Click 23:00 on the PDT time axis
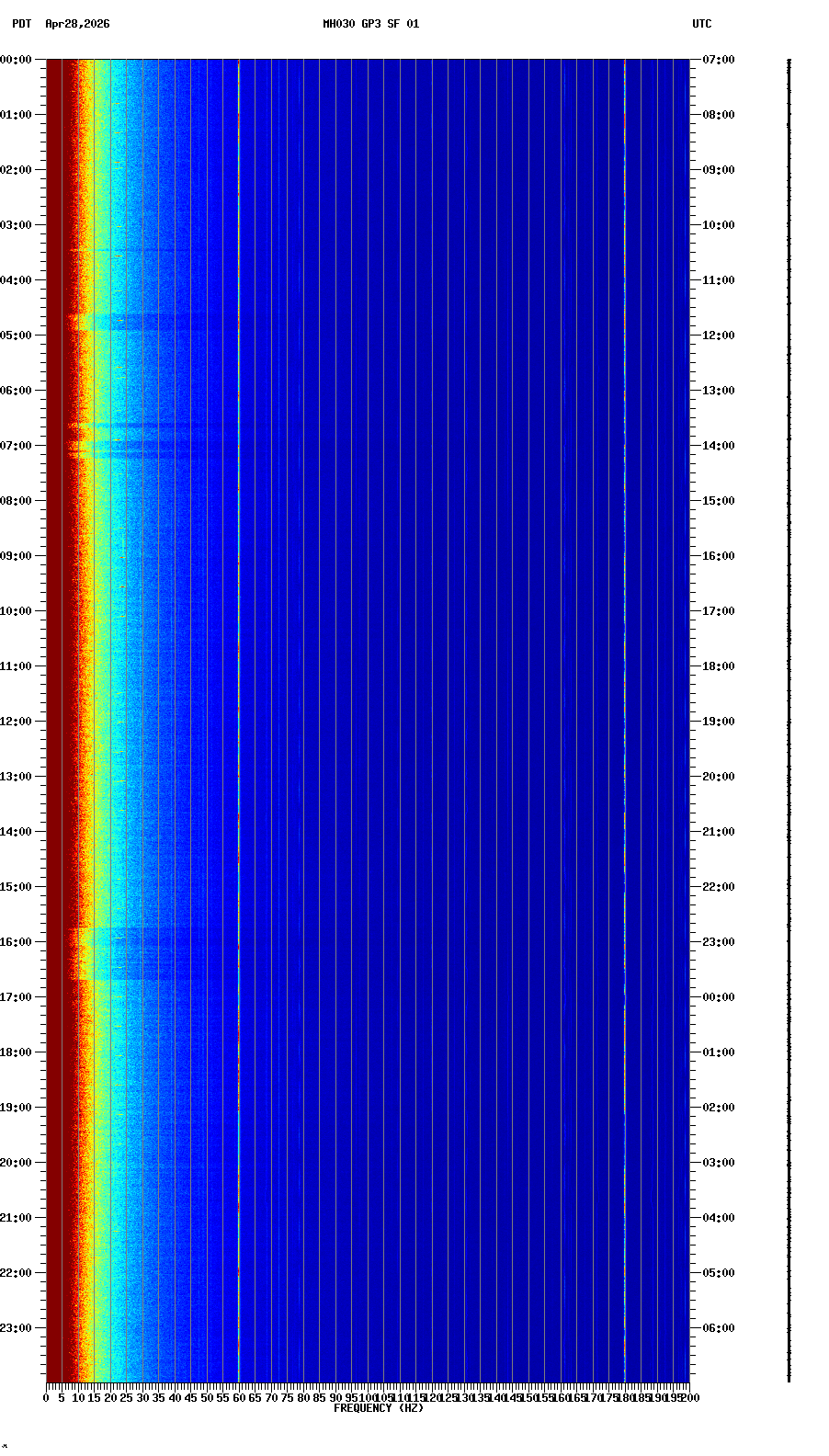Viewport: 829px width, 1456px height. tap(16, 1328)
